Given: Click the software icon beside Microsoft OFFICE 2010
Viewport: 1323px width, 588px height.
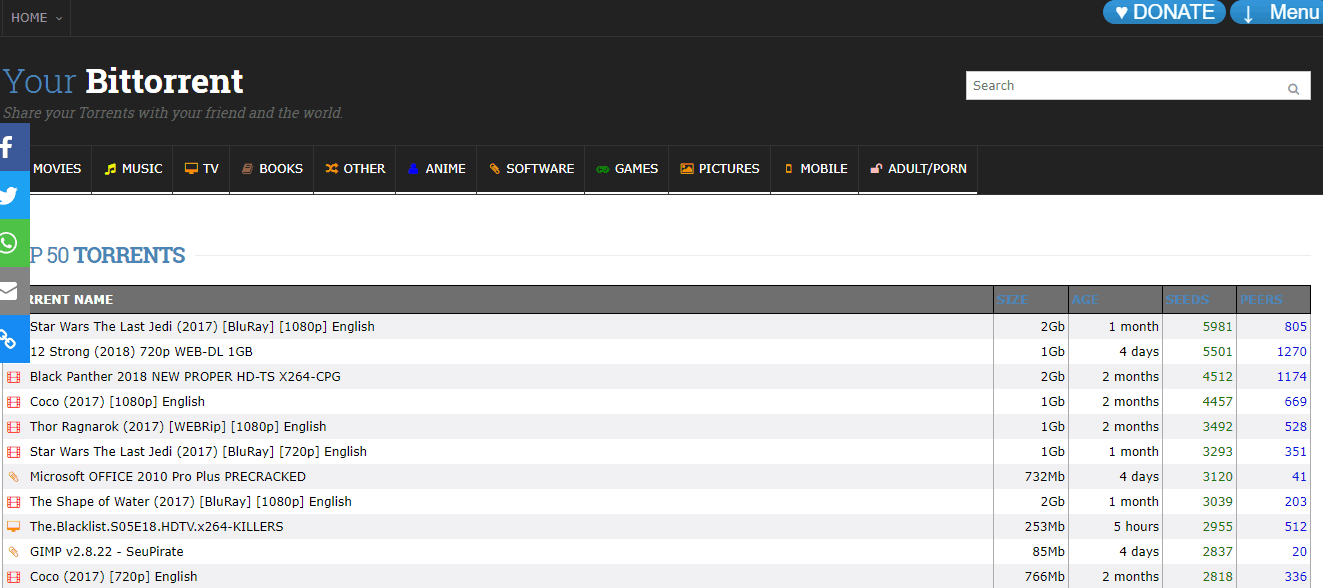Looking at the screenshot, I should coord(13,477).
